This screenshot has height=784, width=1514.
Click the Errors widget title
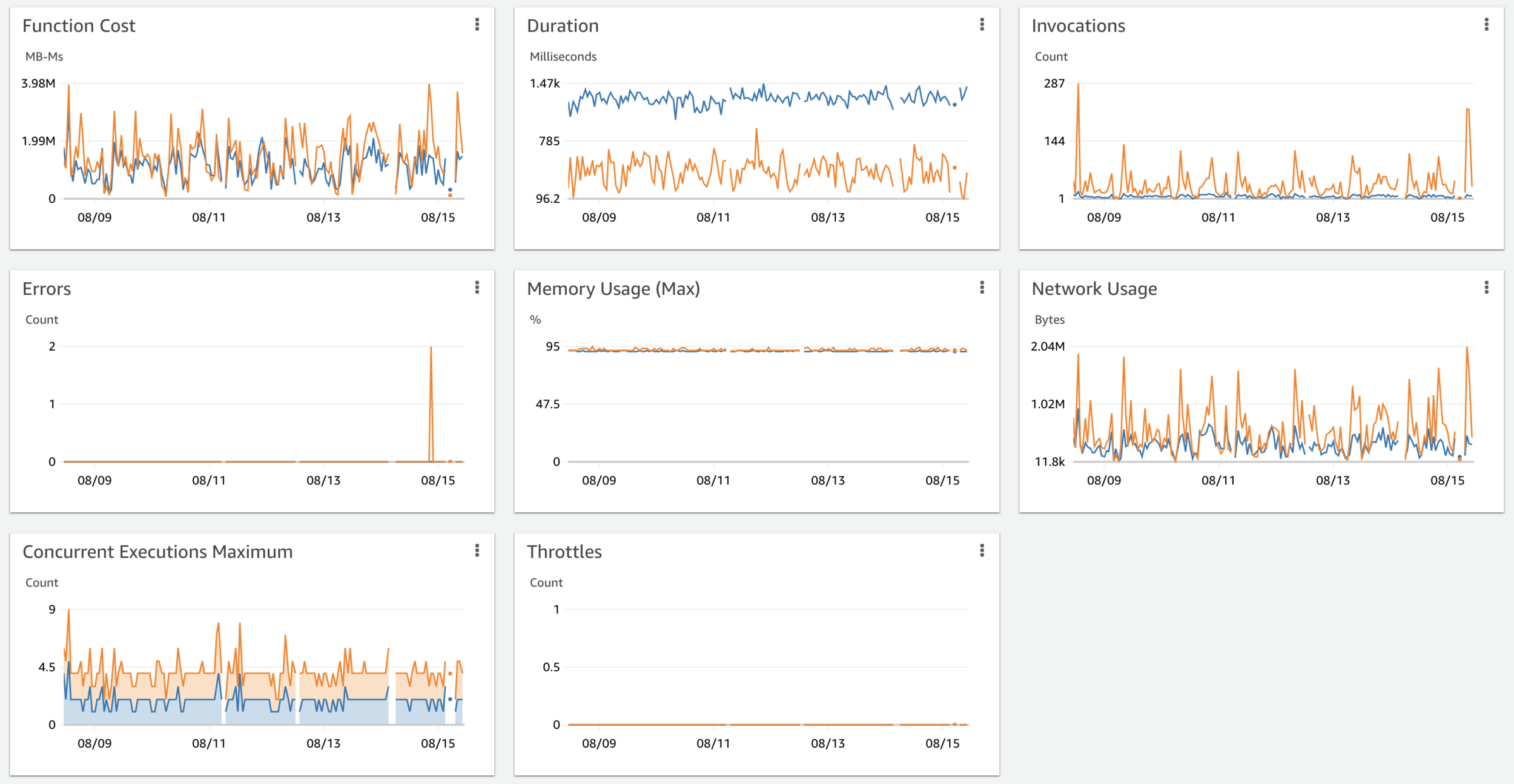pos(47,289)
